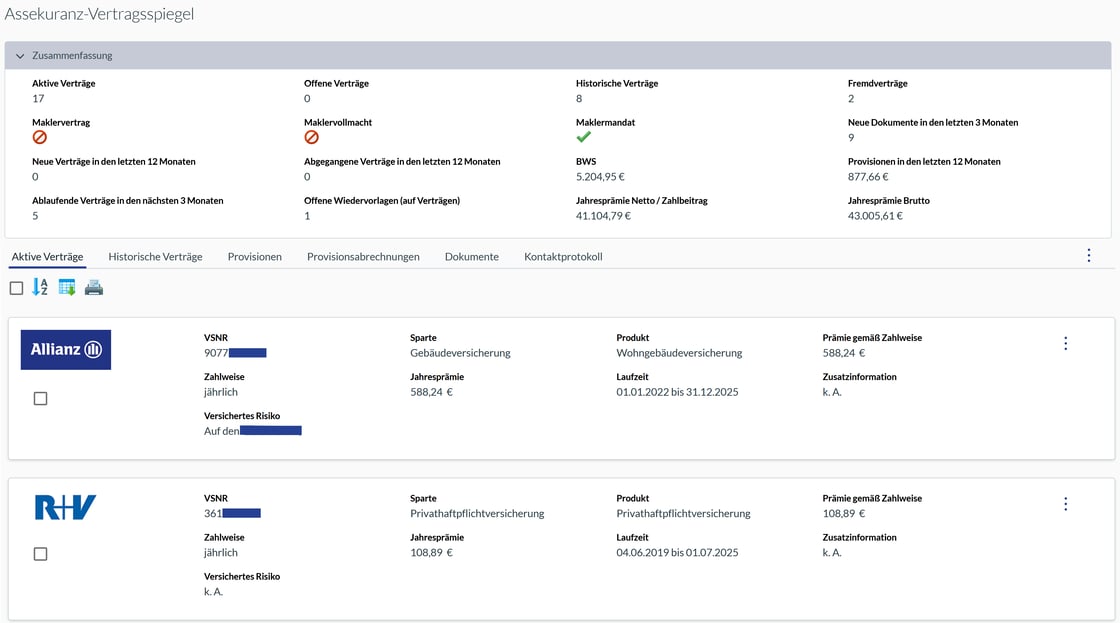Click the printer icon
The width and height of the screenshot is (1120, 623).
pyautogui.click(x=93, y=288)
